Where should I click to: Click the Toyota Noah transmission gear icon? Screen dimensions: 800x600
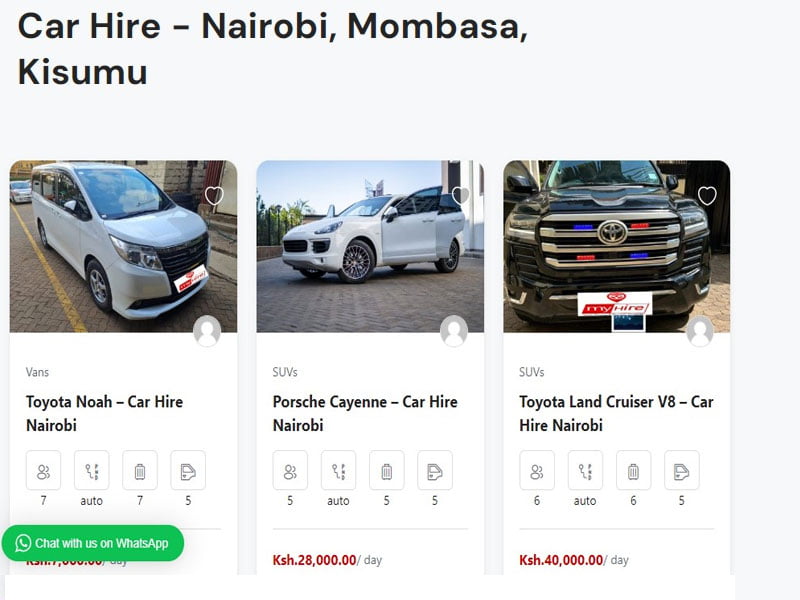pos(92,470)
